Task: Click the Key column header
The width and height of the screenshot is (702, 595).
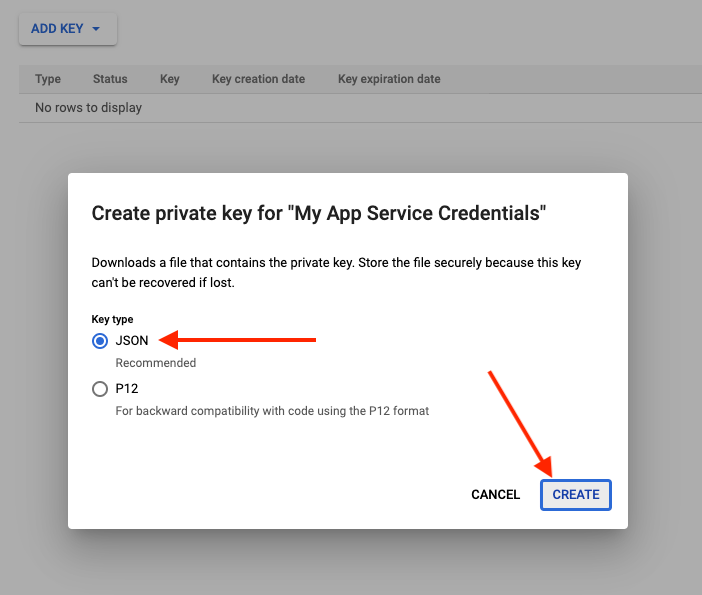Action: click(x=170, y=79)
